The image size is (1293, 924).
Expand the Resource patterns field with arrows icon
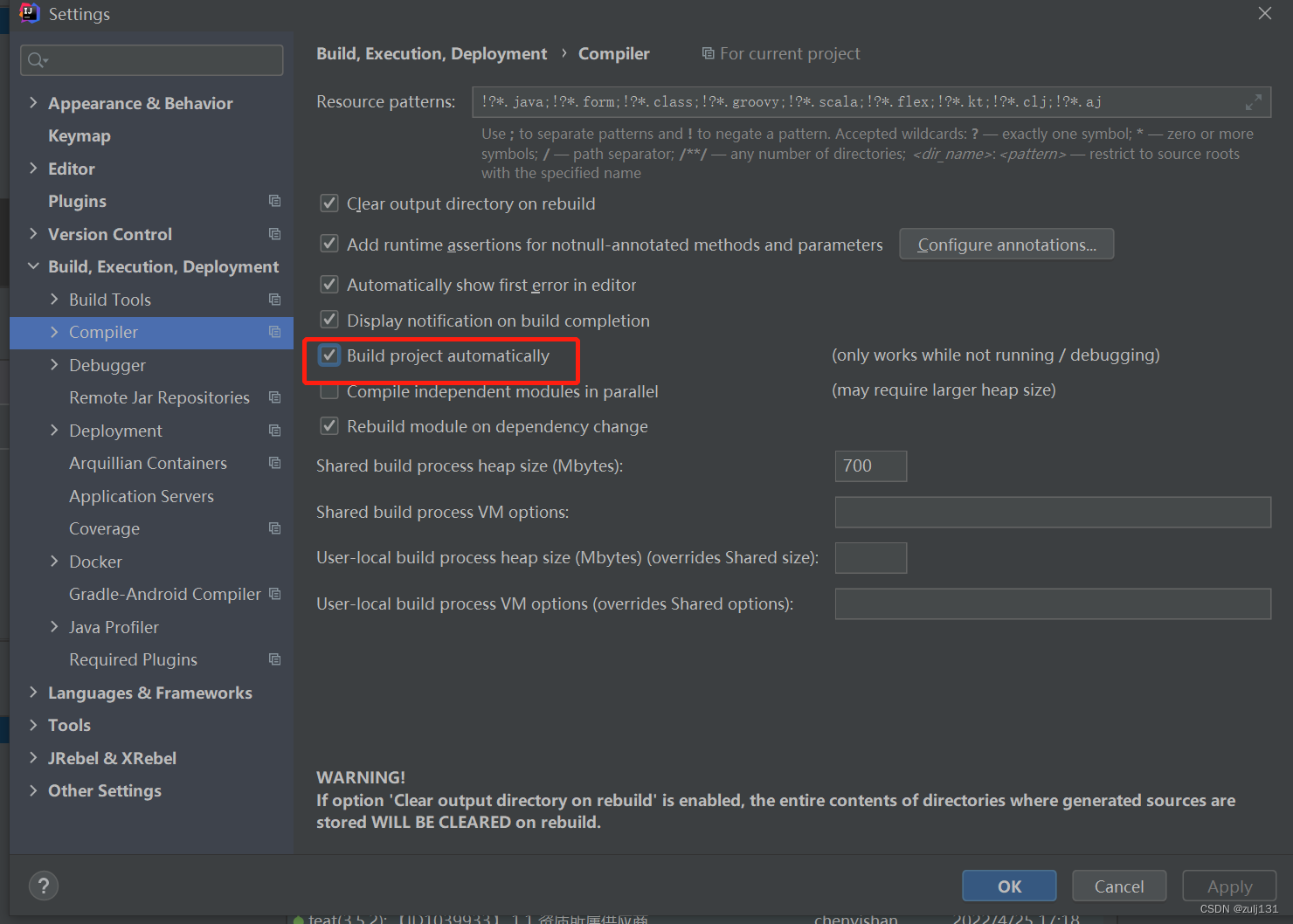point(1253,102)
